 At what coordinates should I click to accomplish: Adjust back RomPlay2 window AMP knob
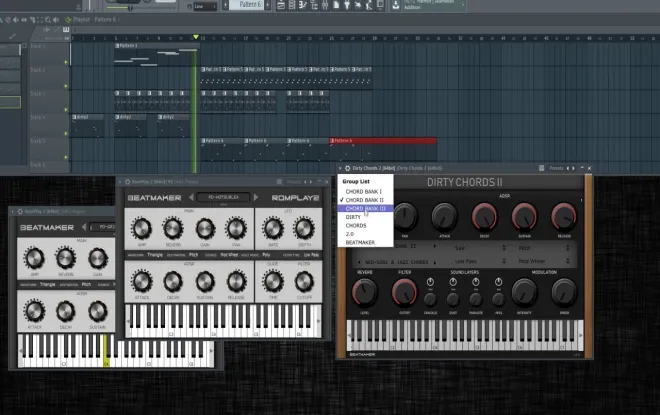click(34, 258)
